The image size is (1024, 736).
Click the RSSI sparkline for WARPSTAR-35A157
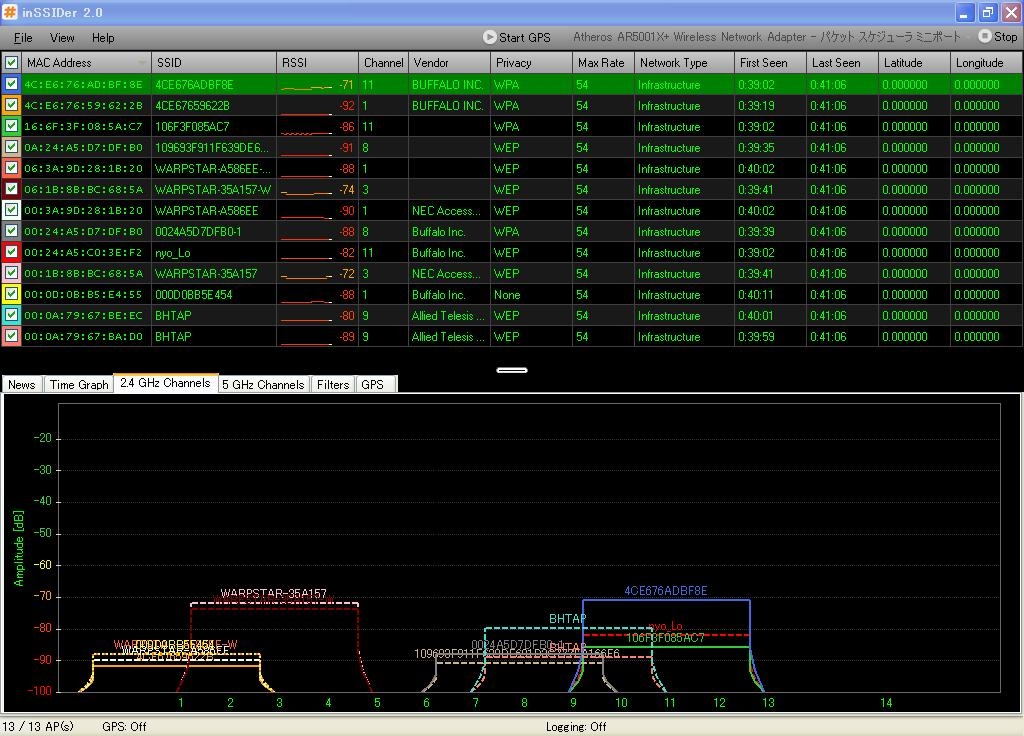pyautogui.click(x=307, y=274)
